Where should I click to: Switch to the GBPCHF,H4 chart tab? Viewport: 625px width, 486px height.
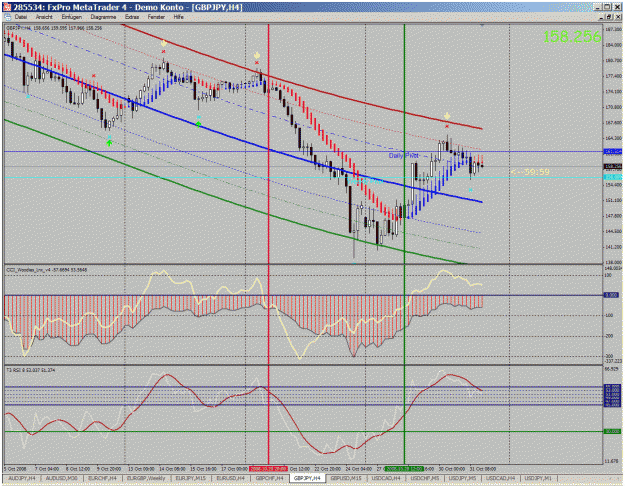click(269, 478)
